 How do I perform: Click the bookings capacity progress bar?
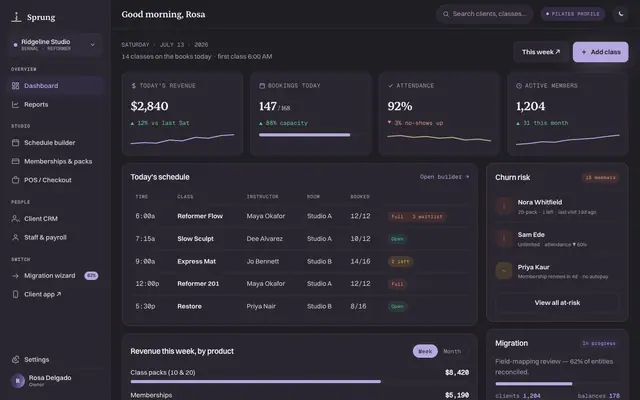[311, 135]
